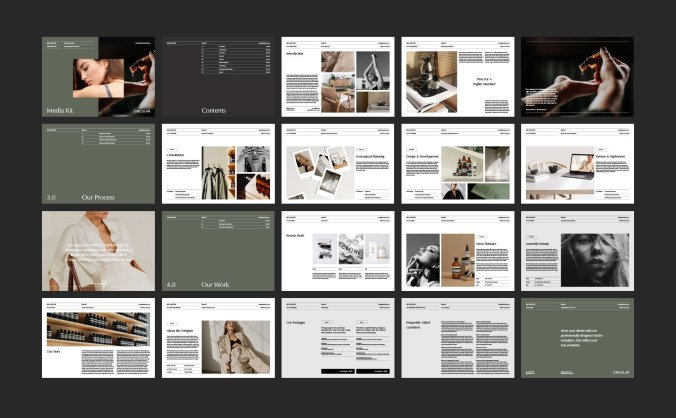Open the Introduction page thumbnail
676x418 pixels.
coord(337,78)
